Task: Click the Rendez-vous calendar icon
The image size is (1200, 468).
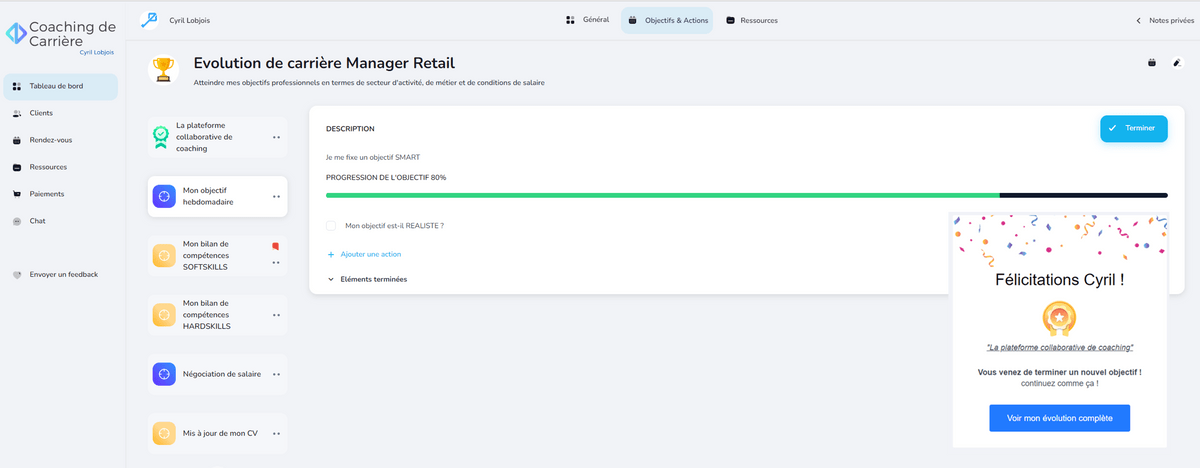Action: [17, 140]
